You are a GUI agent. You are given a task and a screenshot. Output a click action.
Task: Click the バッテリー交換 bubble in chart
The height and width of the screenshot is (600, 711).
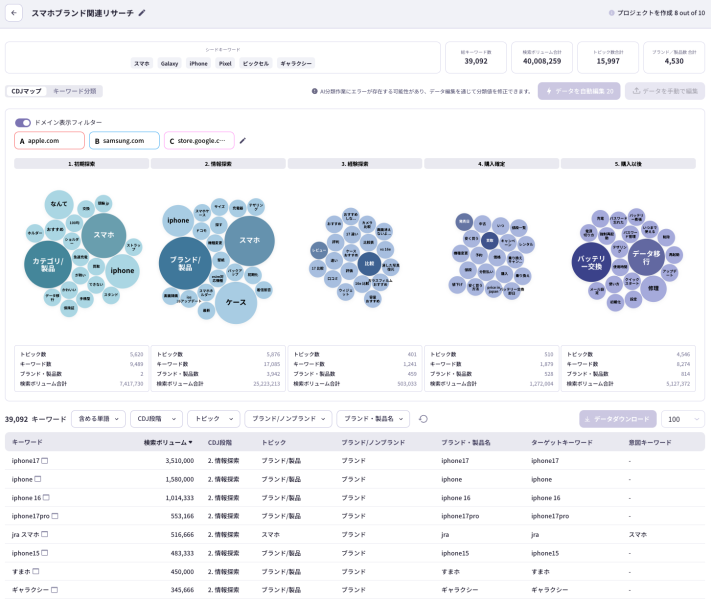coord(590,262)
